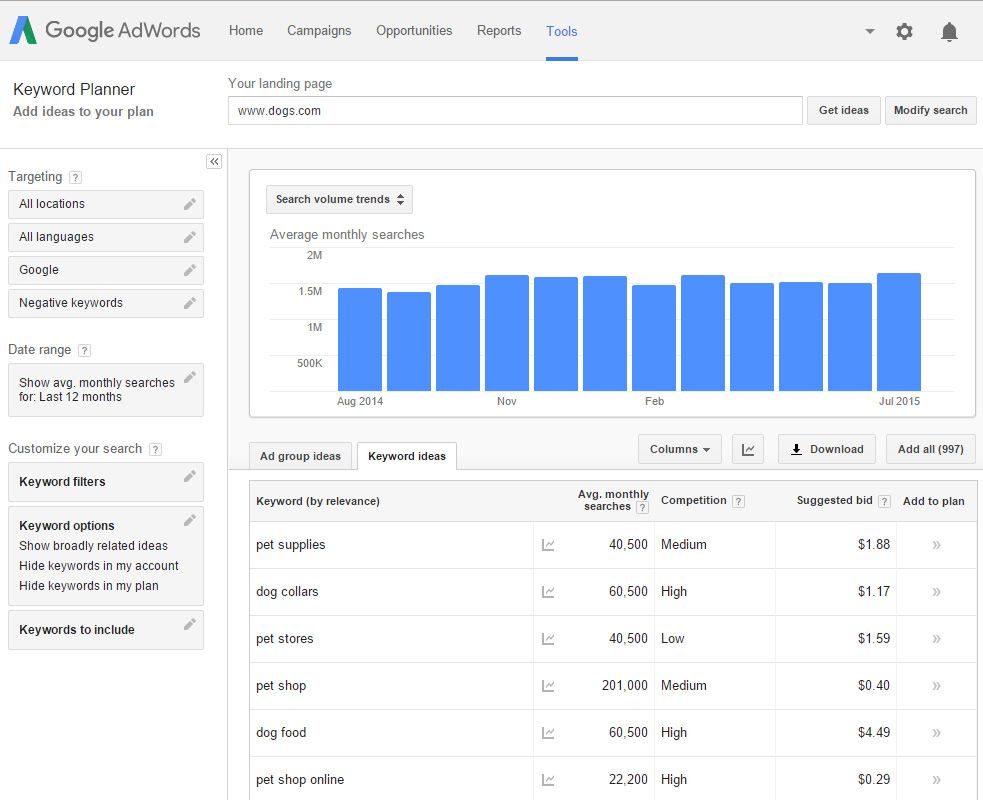Image resolution: width=983 pixels, height=800 pixels.
Task: Download the keyword ideas
Action: [x=827, y=450]
